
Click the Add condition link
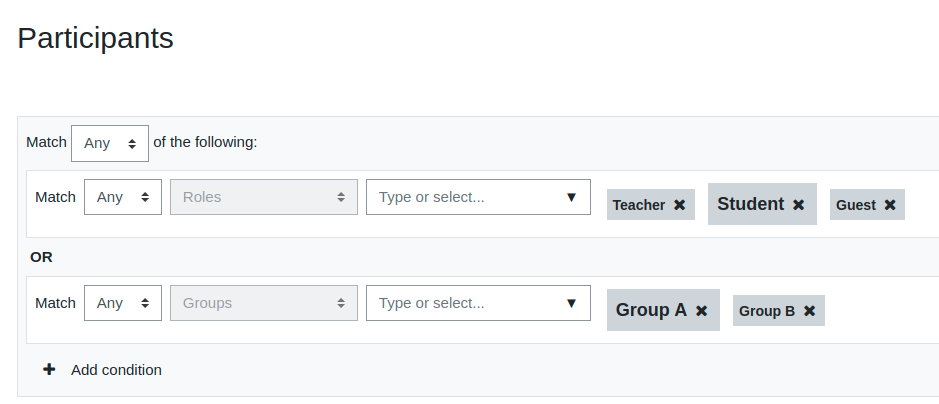point(116,370)
